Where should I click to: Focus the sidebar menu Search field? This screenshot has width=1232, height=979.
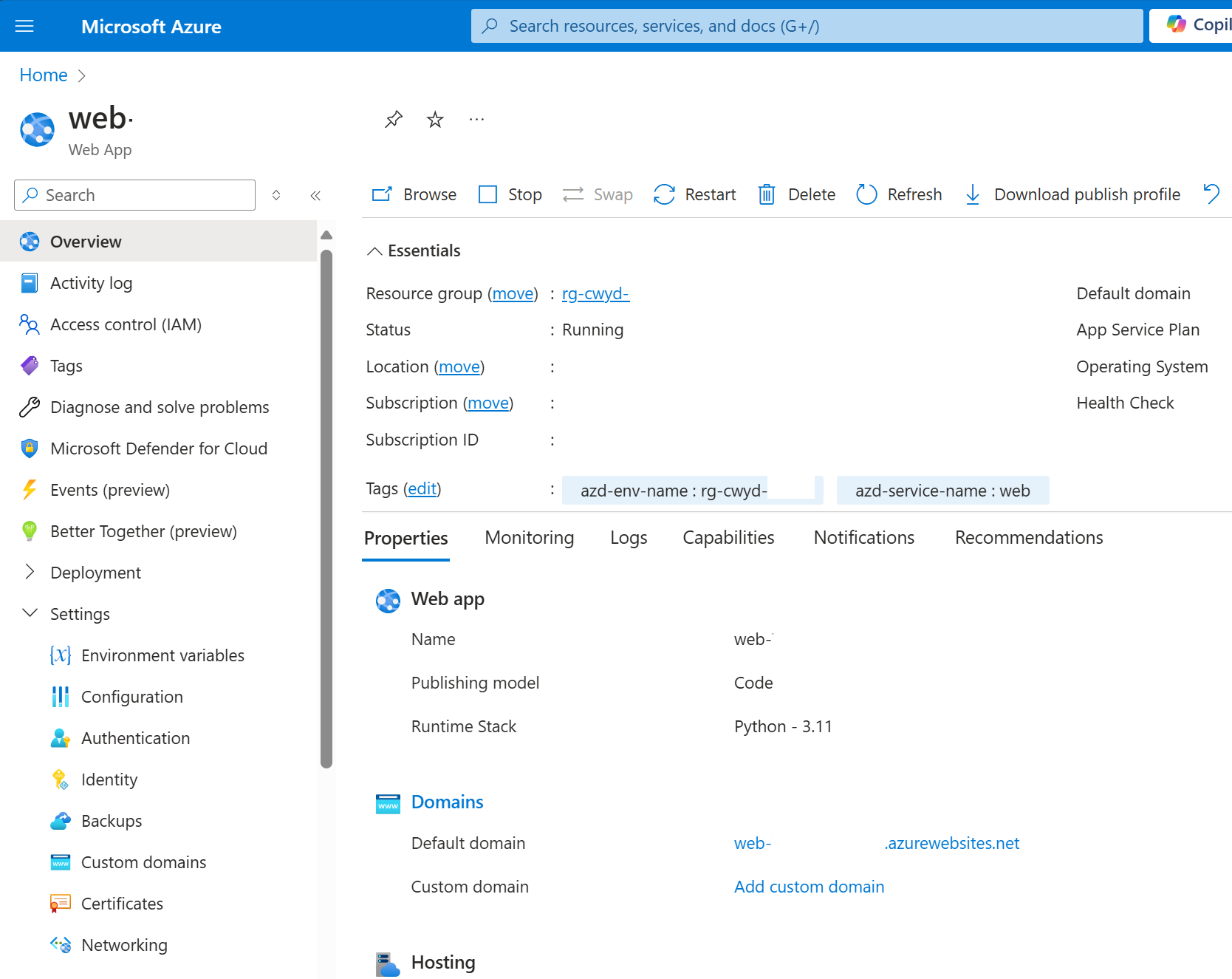pyautogui.click(x=134, y=195)
